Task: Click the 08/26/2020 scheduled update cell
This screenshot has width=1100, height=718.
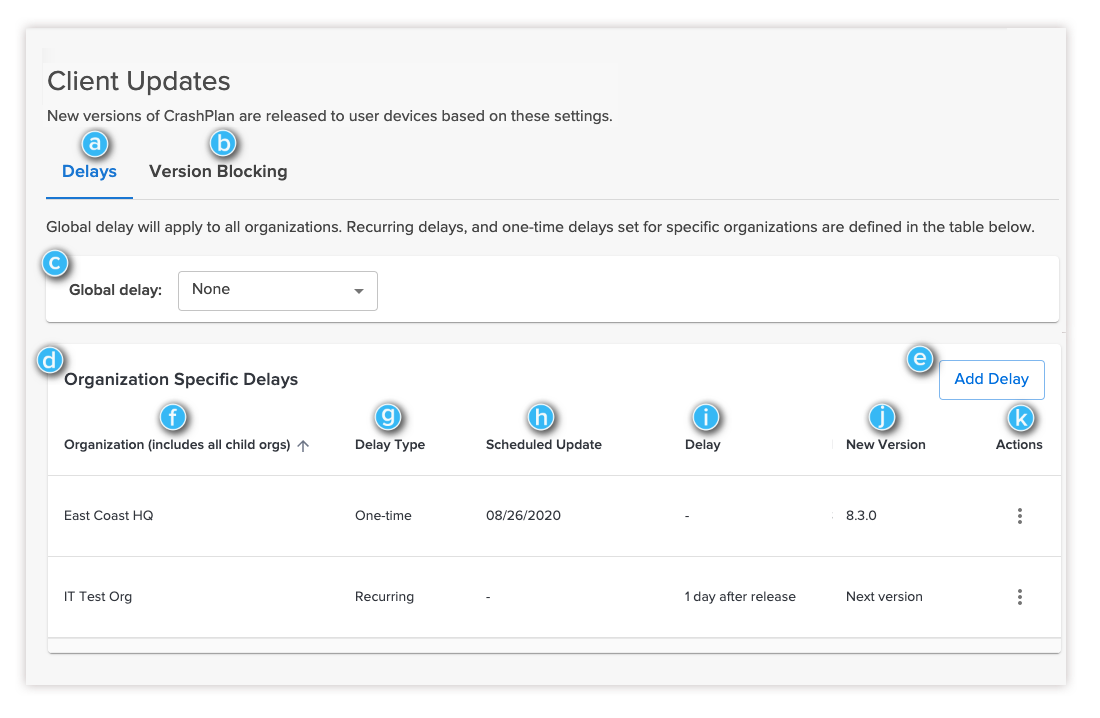Action: click(x=523, y=515)
